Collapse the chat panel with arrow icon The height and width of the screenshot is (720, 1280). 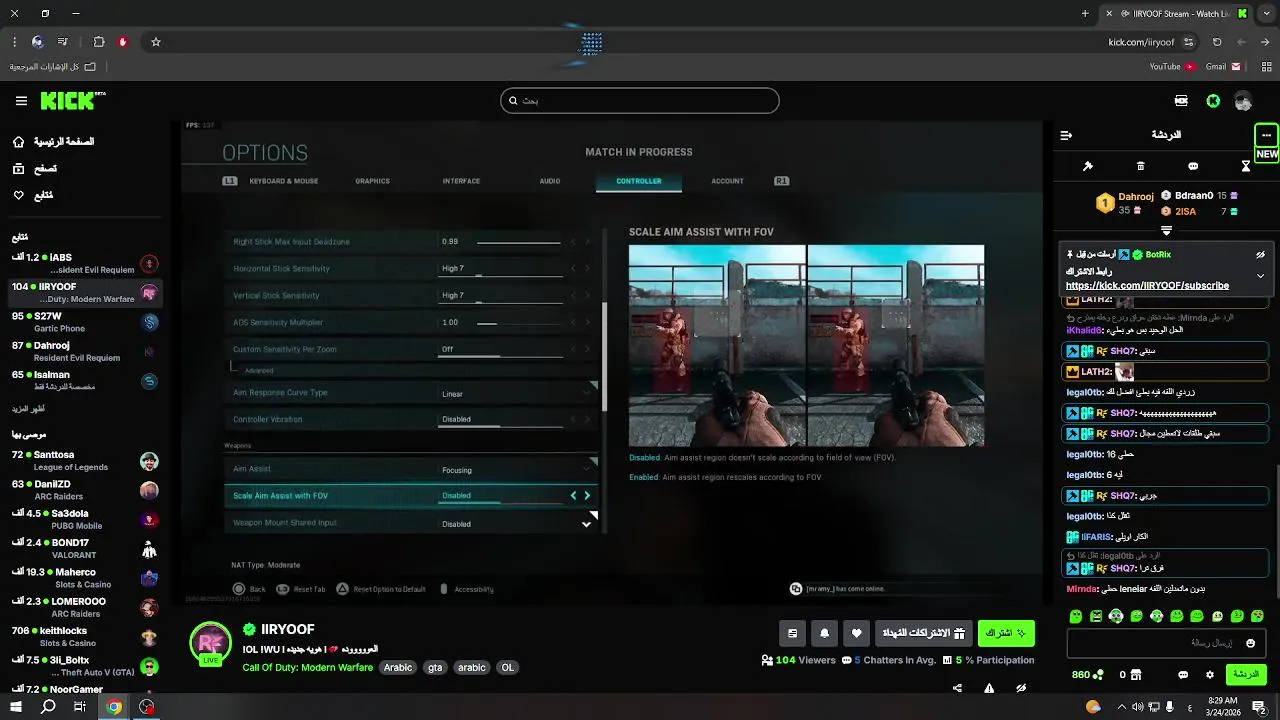click(x=1066, y=135)
